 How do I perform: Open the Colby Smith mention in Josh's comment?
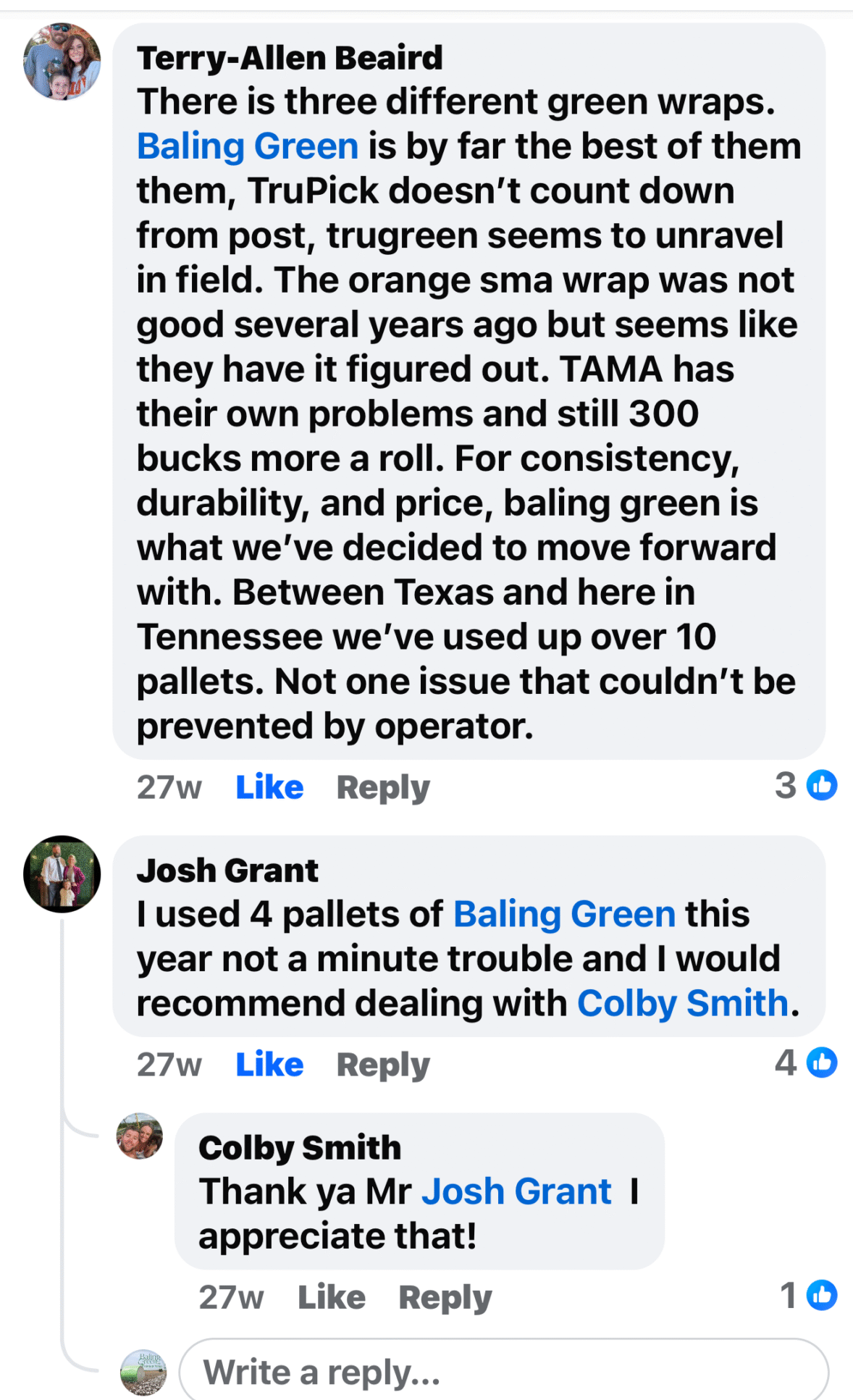(682, 1003)
